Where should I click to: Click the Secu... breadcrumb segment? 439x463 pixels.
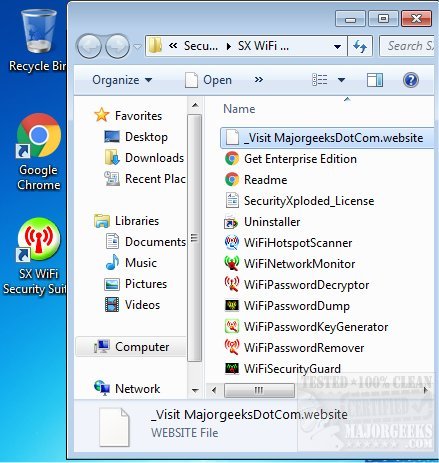[201, 46]
